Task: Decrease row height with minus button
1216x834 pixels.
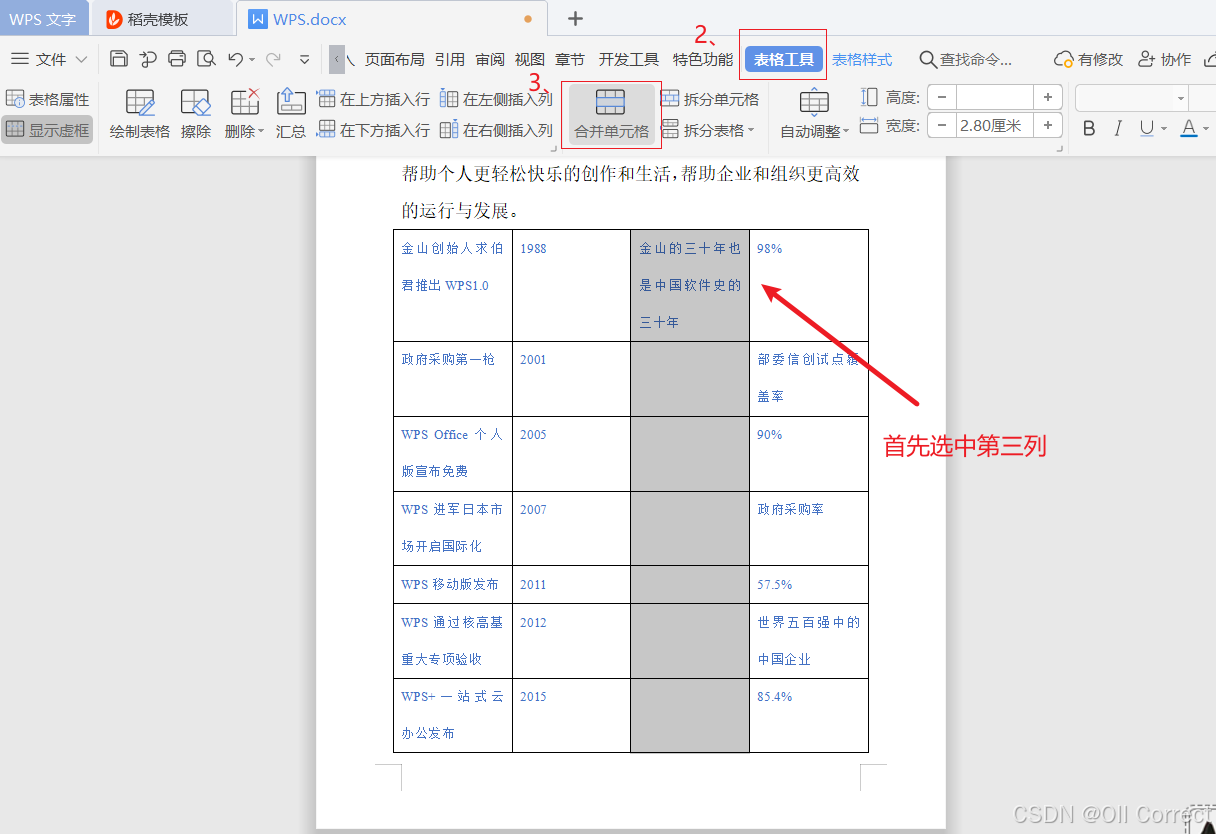Action: pos(942,97)
